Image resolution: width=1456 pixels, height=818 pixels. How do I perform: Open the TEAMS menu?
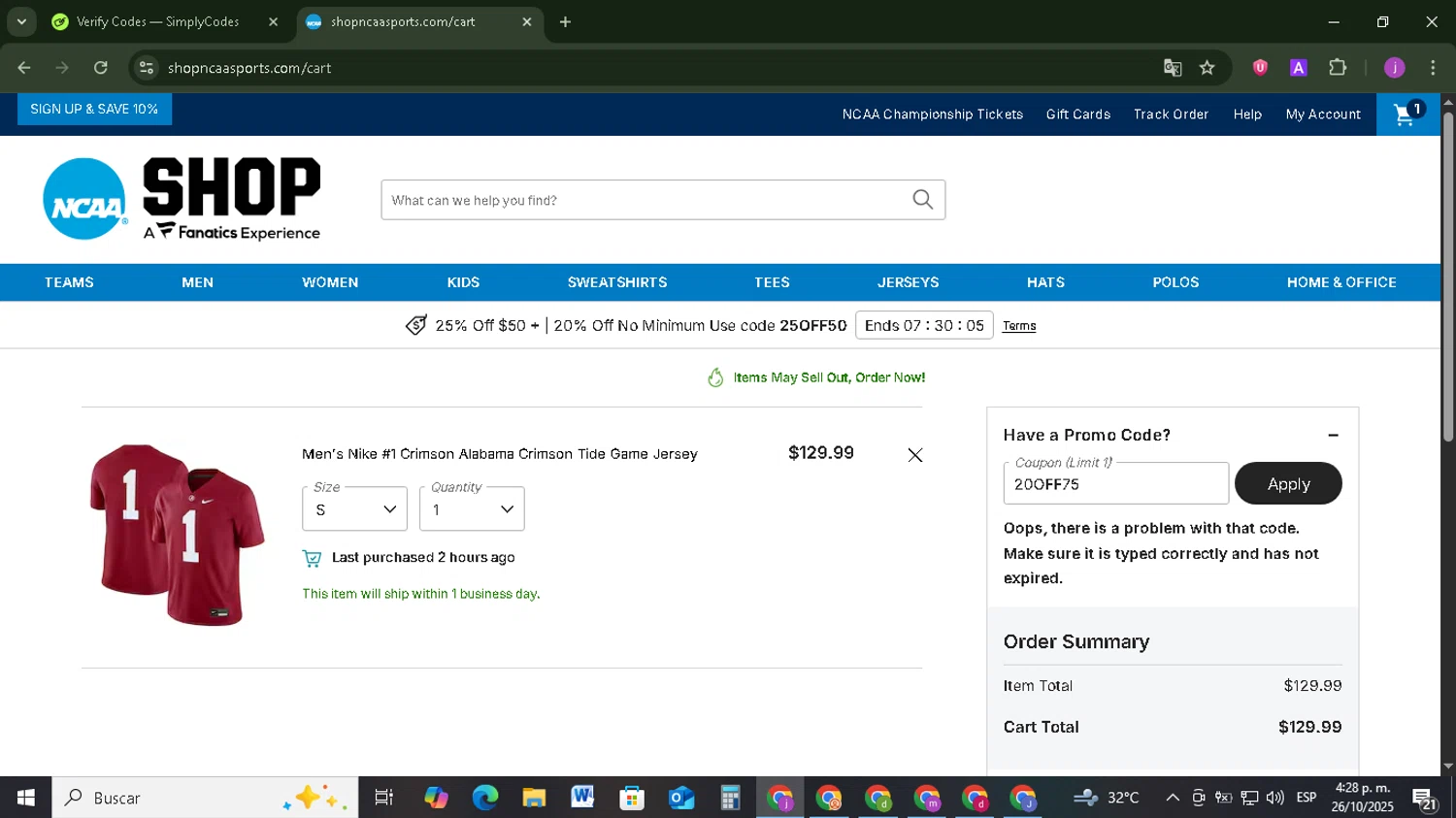[69, 282]
